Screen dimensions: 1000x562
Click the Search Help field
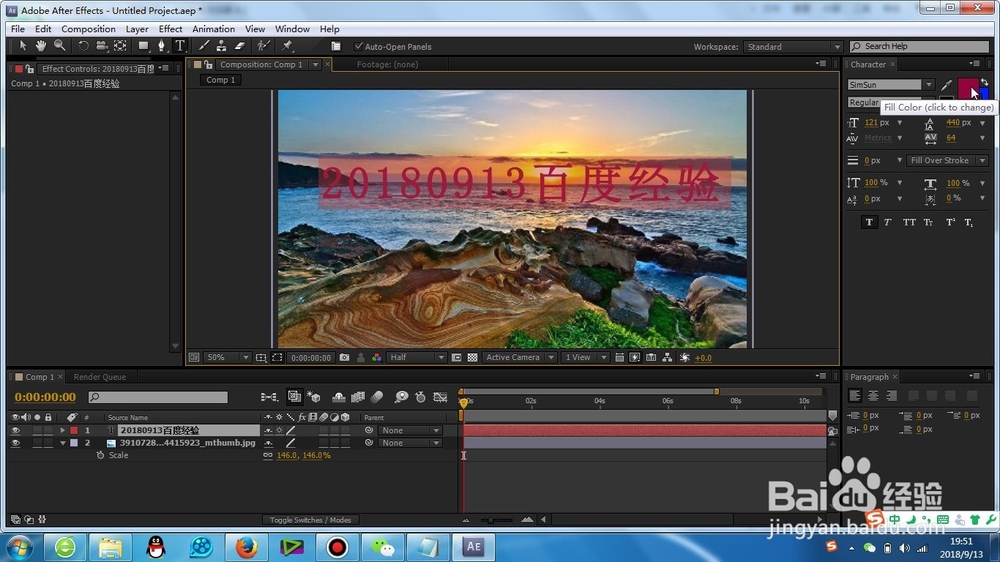920,47
